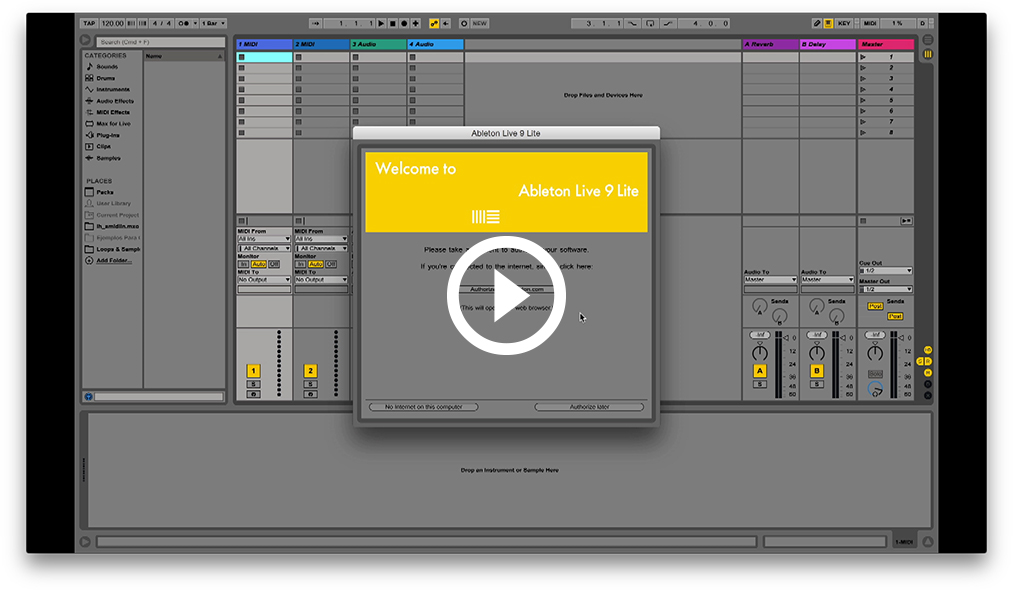
Task: Click the Authorize later button
Action: 589,407
